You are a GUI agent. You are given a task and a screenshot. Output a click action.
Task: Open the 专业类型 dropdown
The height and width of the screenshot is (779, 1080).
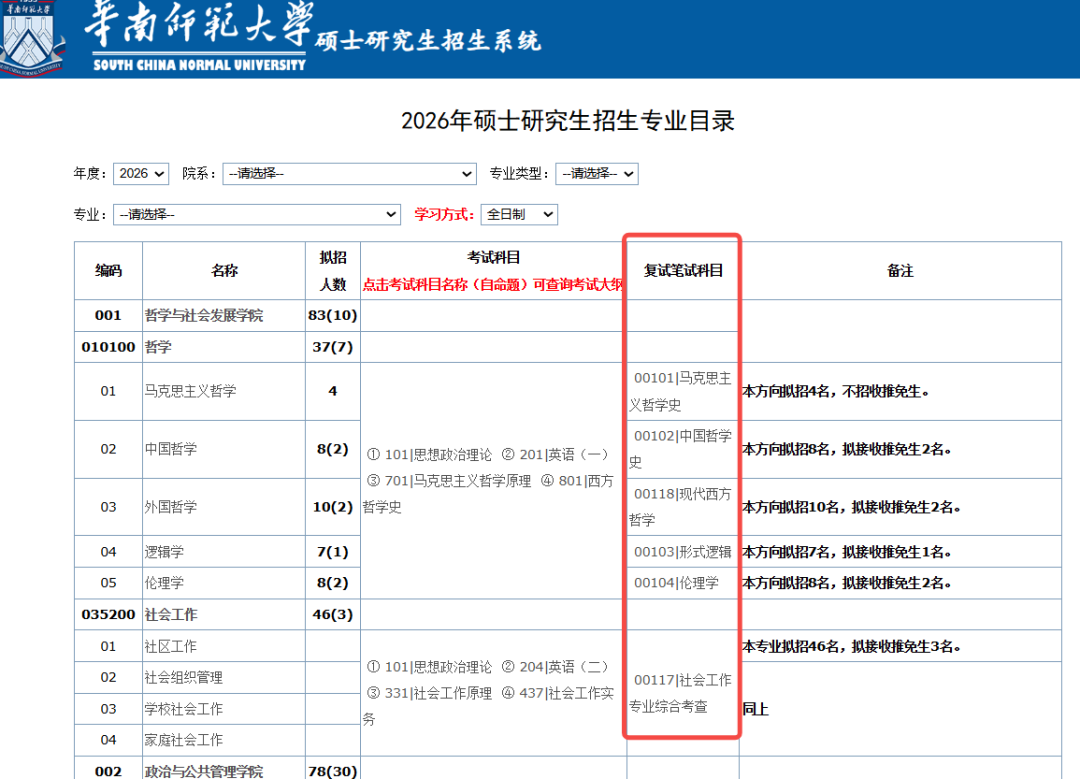click(x=596, y=174)
